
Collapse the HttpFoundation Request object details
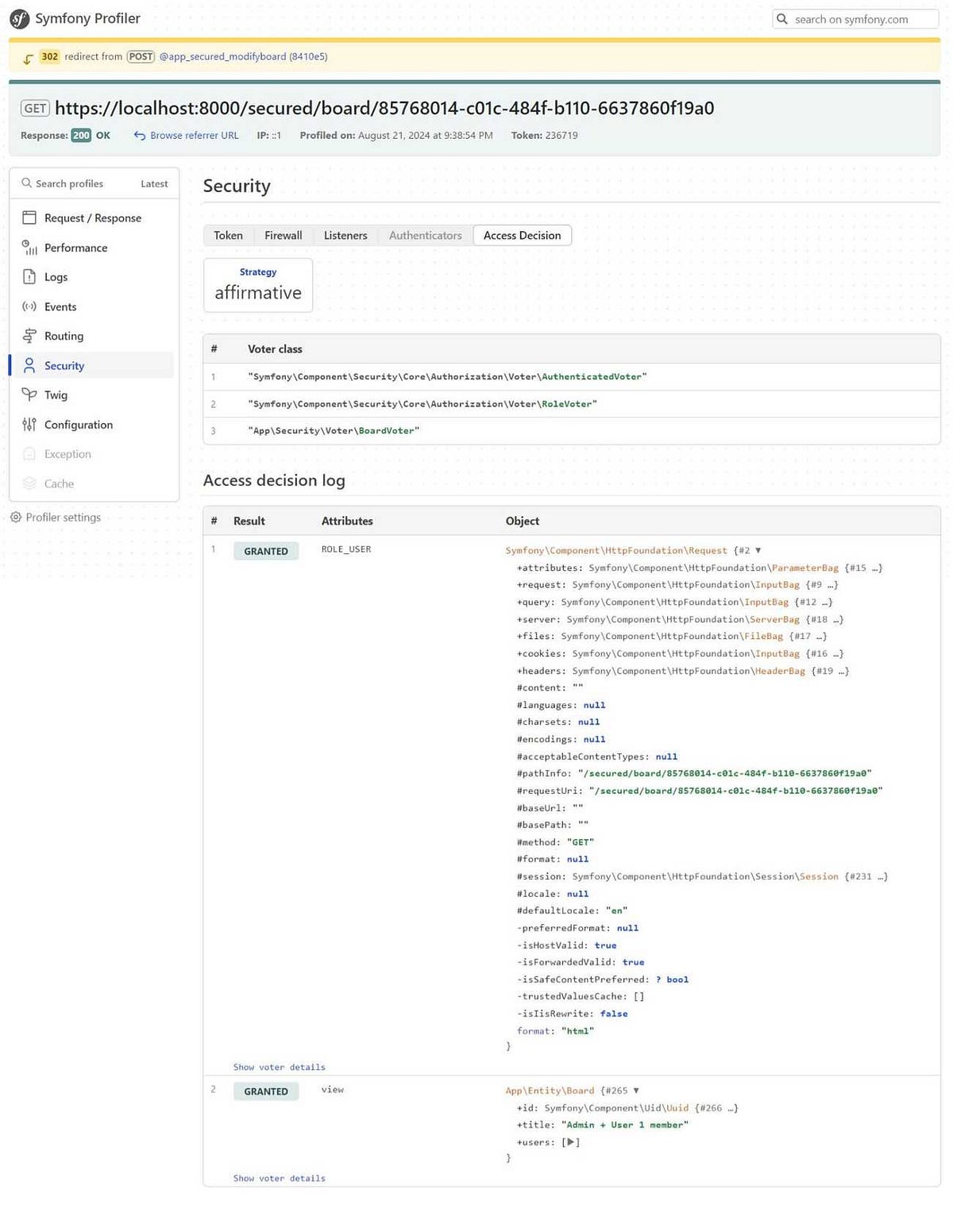pyautogui.click(x=758, y=549)
